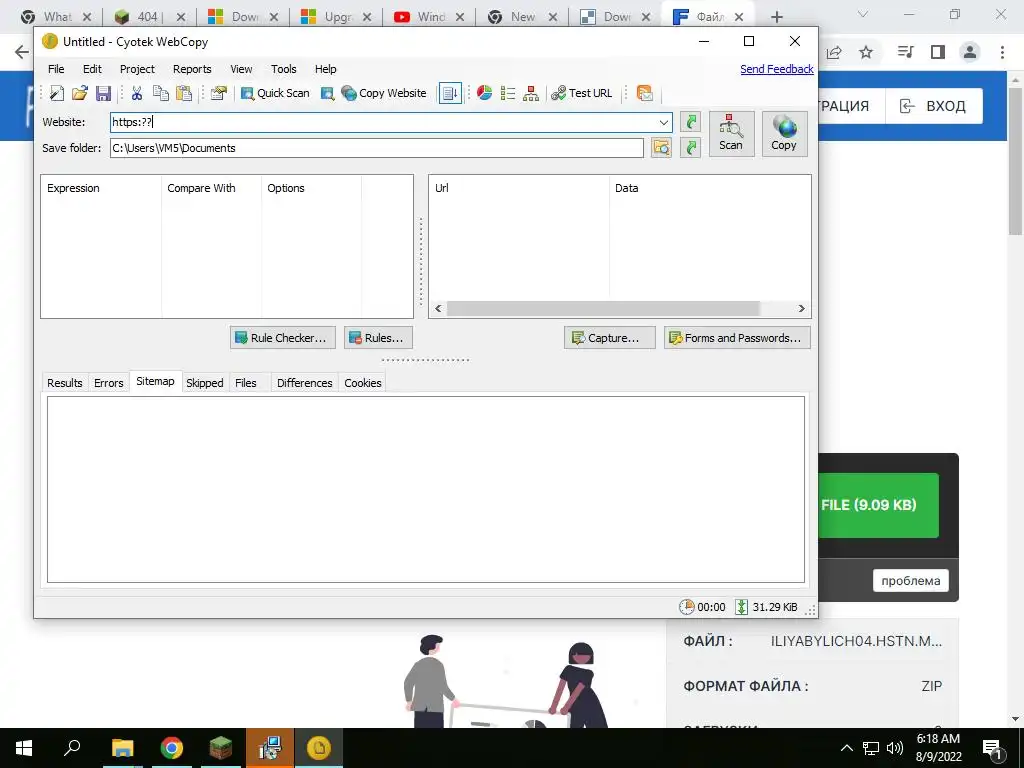
Task: Click the Cut scissors icon
Action: point(136,93)
